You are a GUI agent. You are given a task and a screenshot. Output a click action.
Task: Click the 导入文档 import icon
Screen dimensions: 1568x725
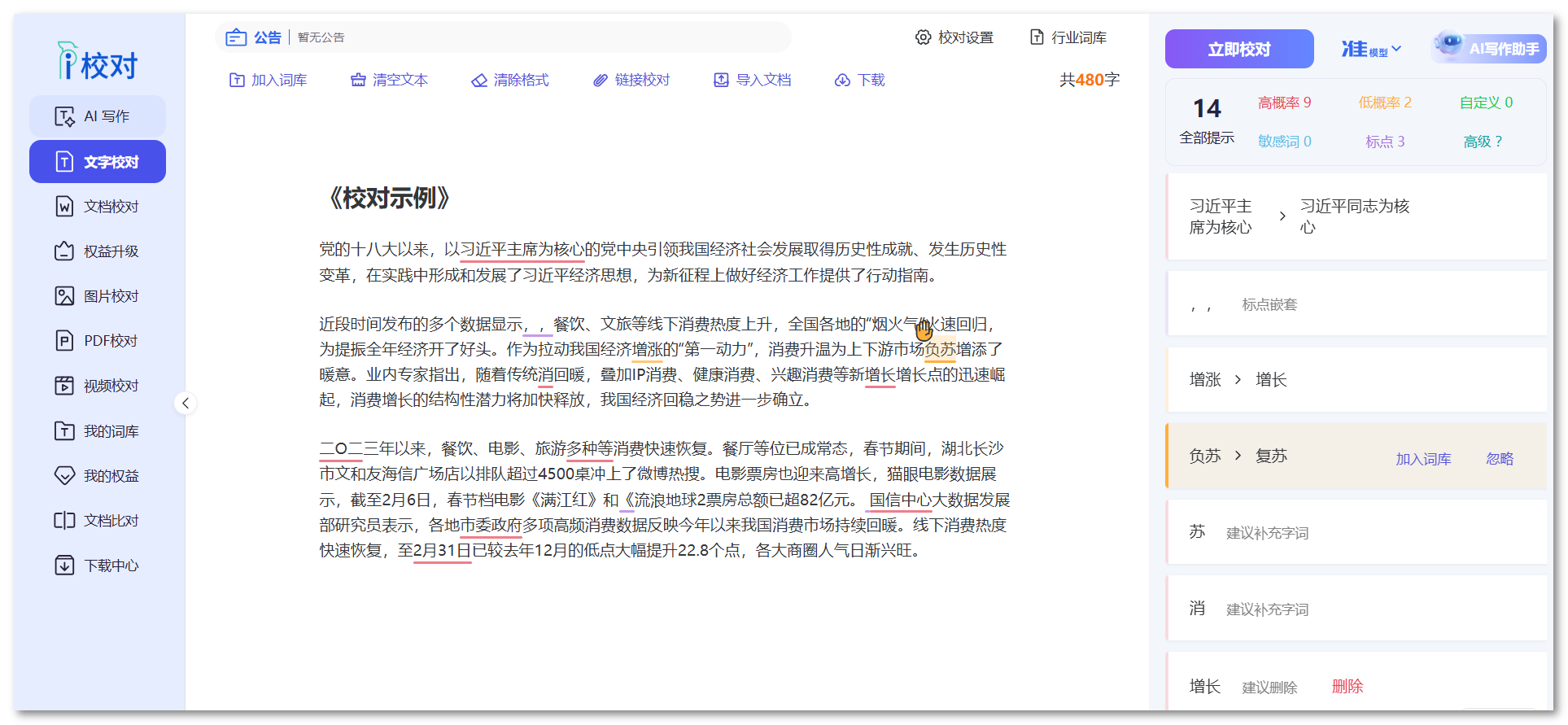721,80
